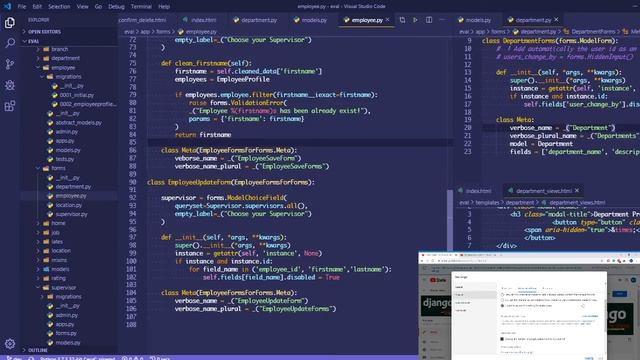Click 'forms' breadcrumb in left editor

163,31
